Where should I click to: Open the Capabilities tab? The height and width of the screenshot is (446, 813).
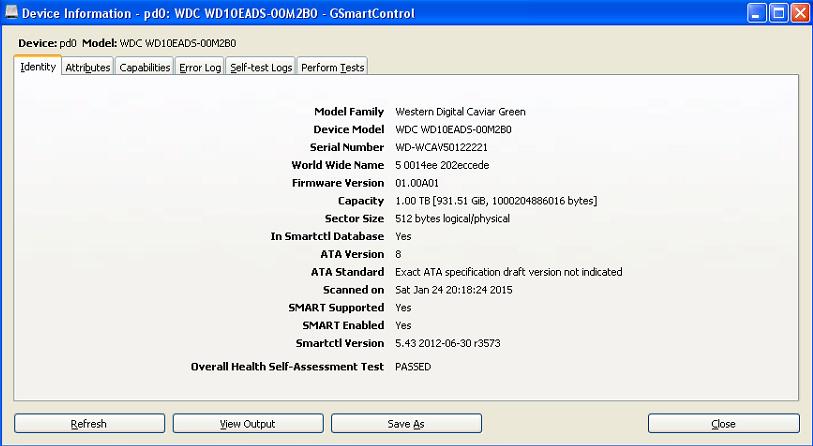[145, 67]
